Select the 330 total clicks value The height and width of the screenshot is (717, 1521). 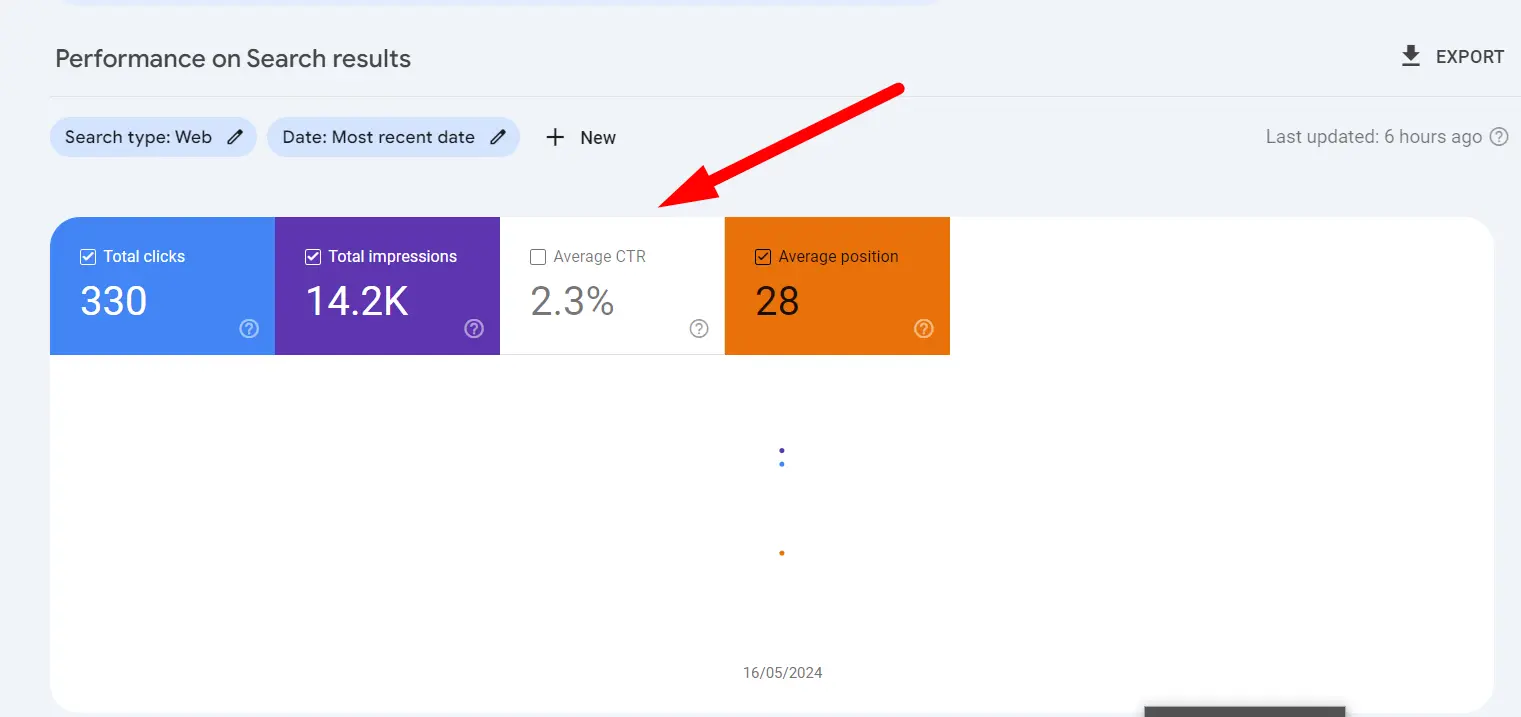pyautogui.click(x=114, y=301)
